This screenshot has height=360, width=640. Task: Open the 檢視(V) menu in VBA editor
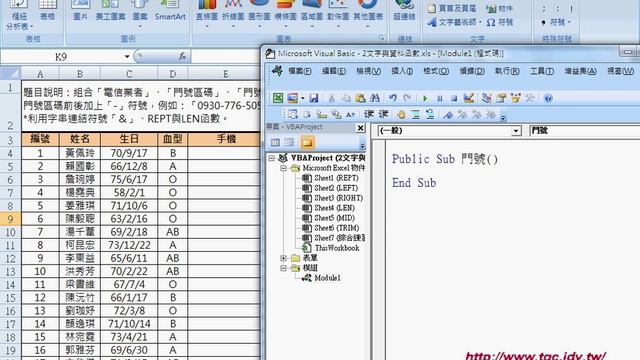(369, 71)
